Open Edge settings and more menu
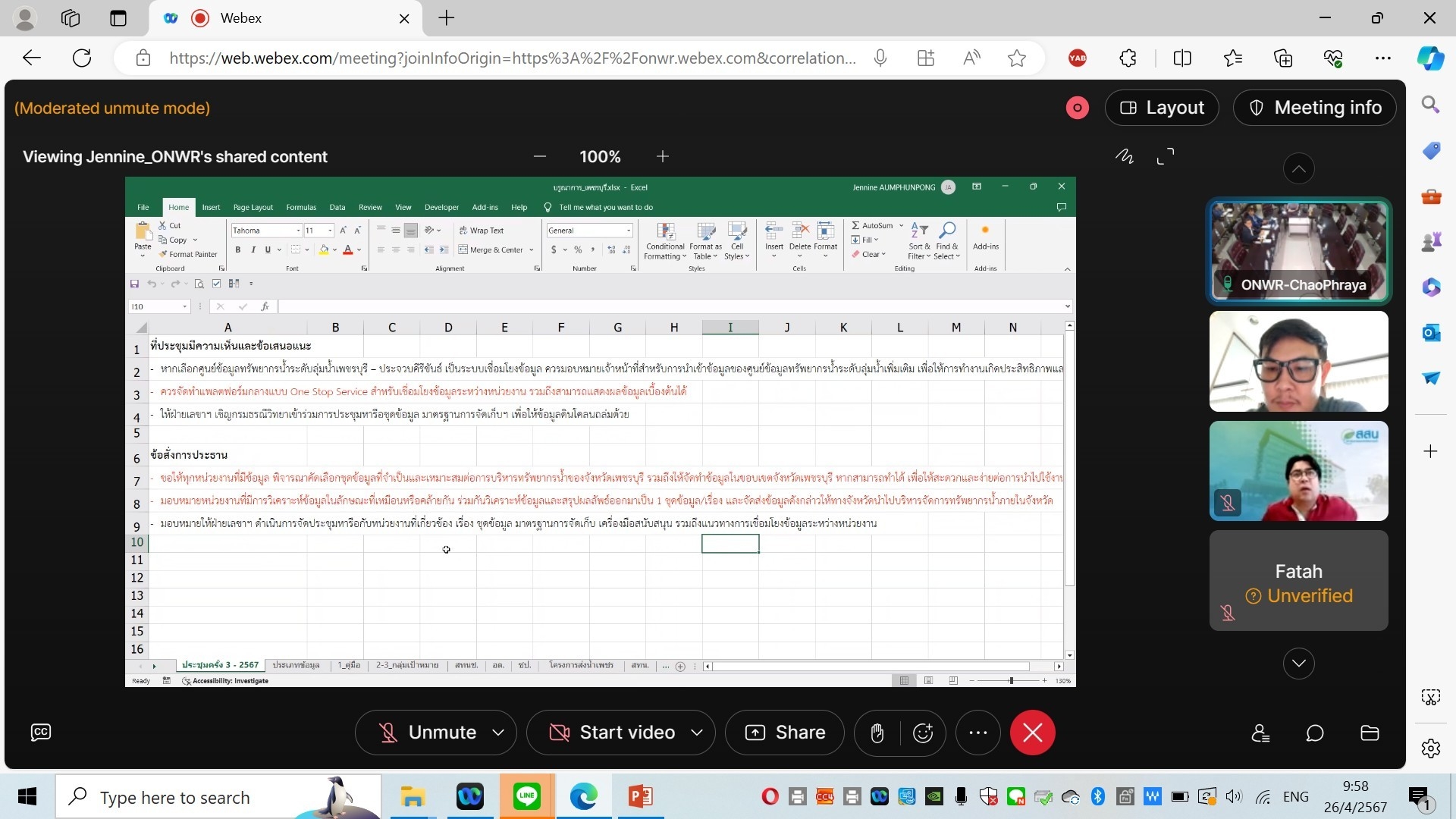 pos(1383,58)
